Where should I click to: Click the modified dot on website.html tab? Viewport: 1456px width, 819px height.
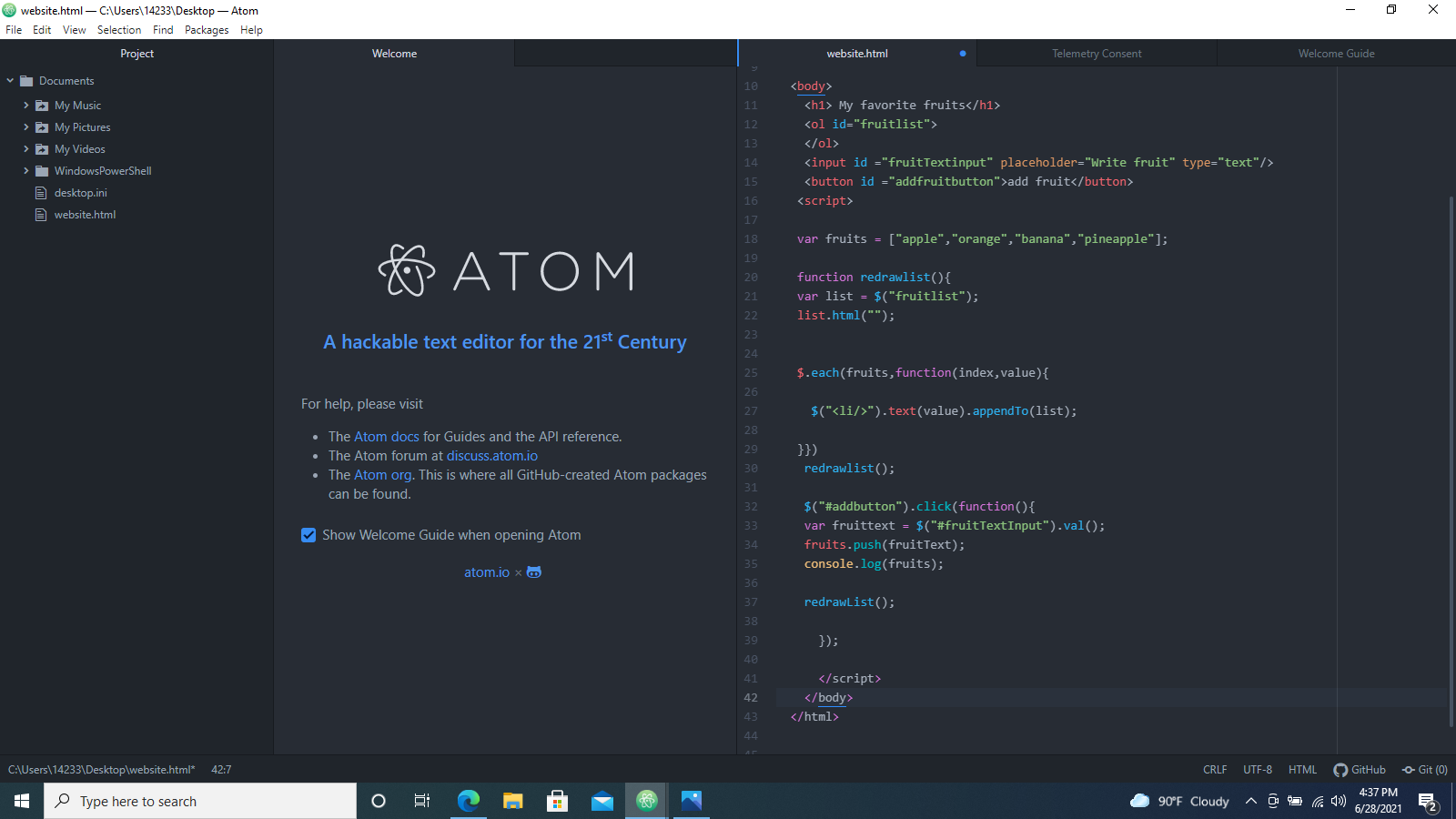point(963,54)
